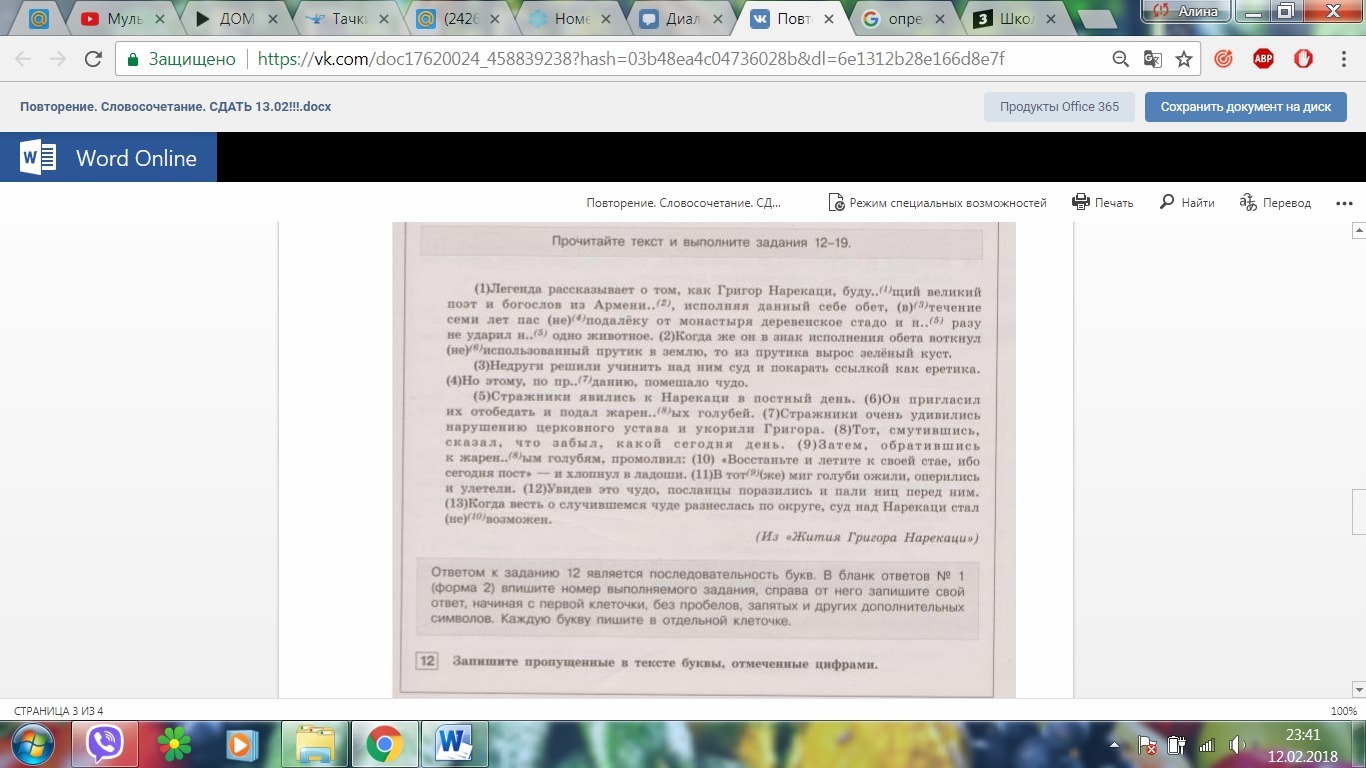1366x768 pixels.
Task: Click the volume icon in system tray
Action: (x=1237, y=745)
